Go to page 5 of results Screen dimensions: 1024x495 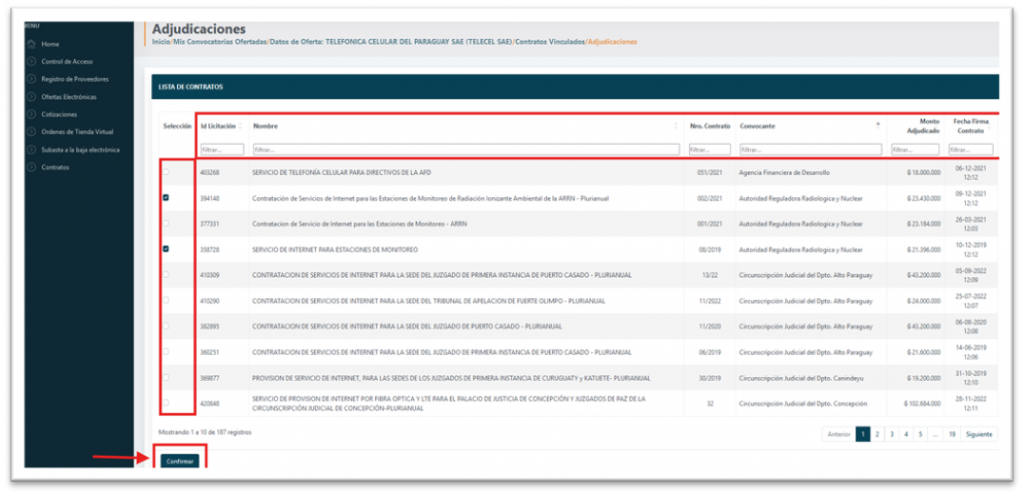click(920, 434)
